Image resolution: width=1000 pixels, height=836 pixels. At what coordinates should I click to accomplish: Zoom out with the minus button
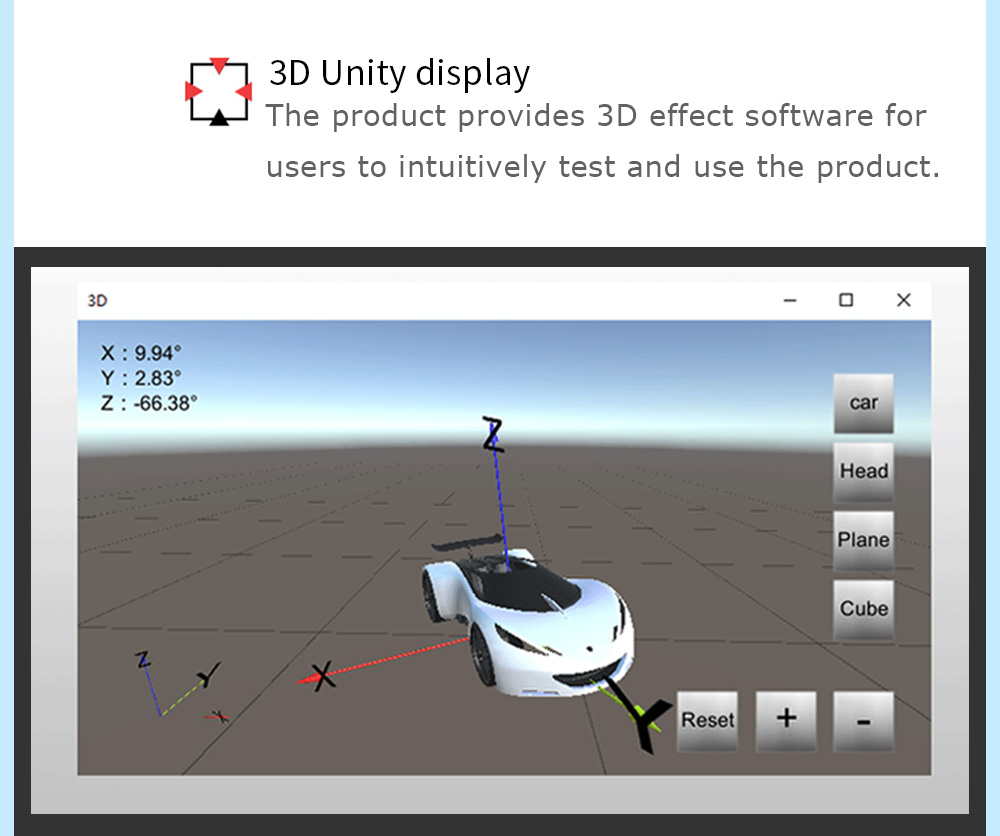[x=863, y=721]
